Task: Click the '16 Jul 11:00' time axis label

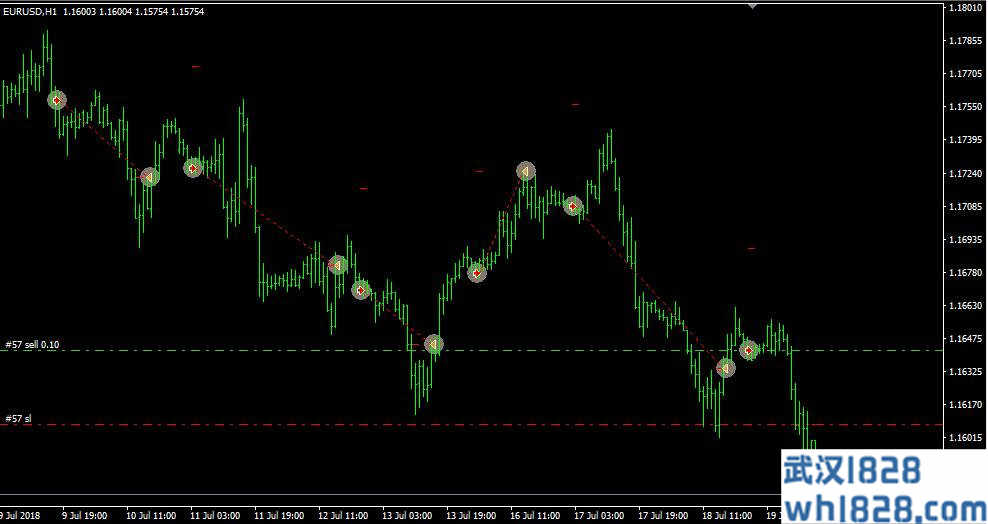Action: (x=534, y=516)
